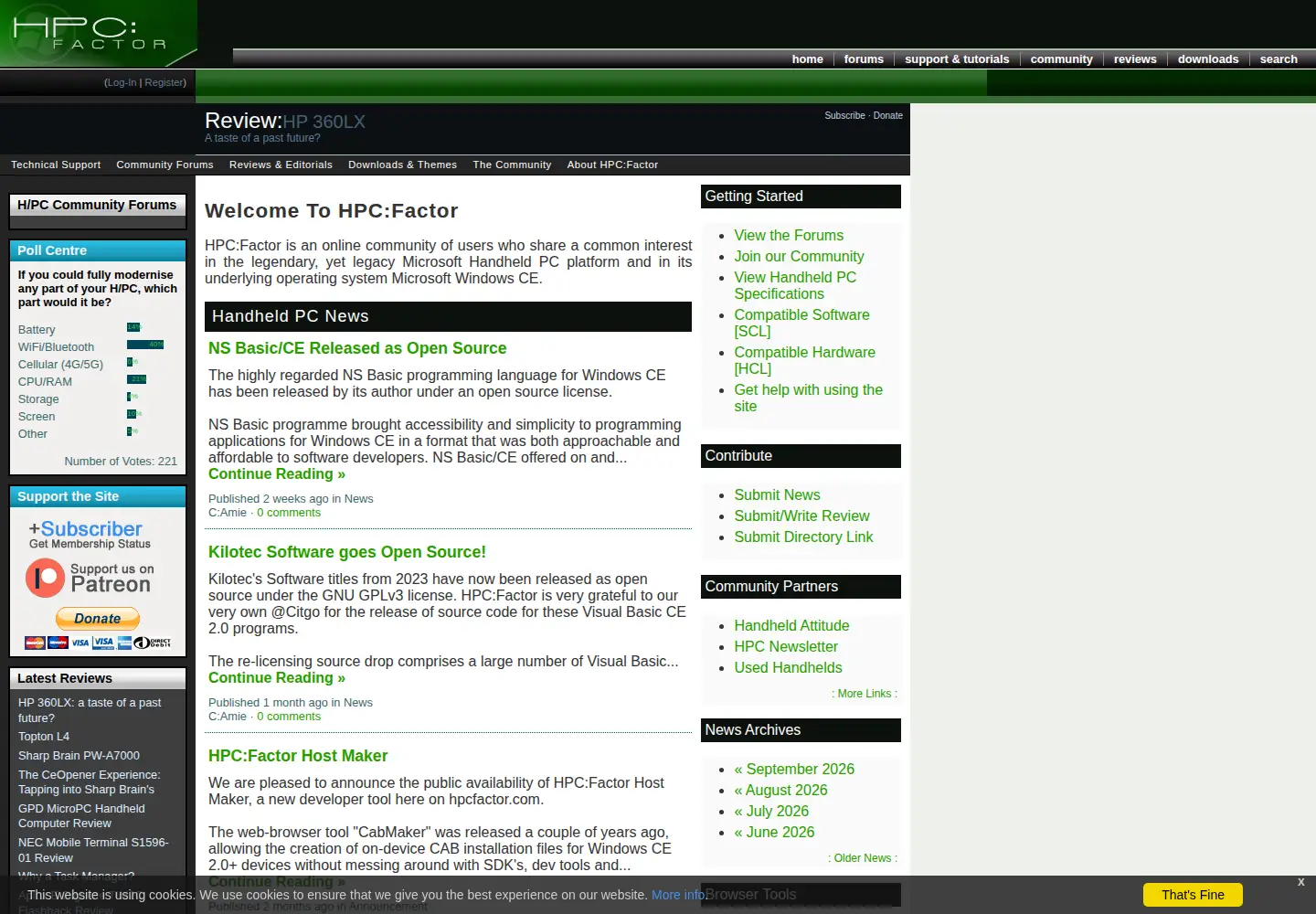Open Topton L4 review

[x=44, y=737]
